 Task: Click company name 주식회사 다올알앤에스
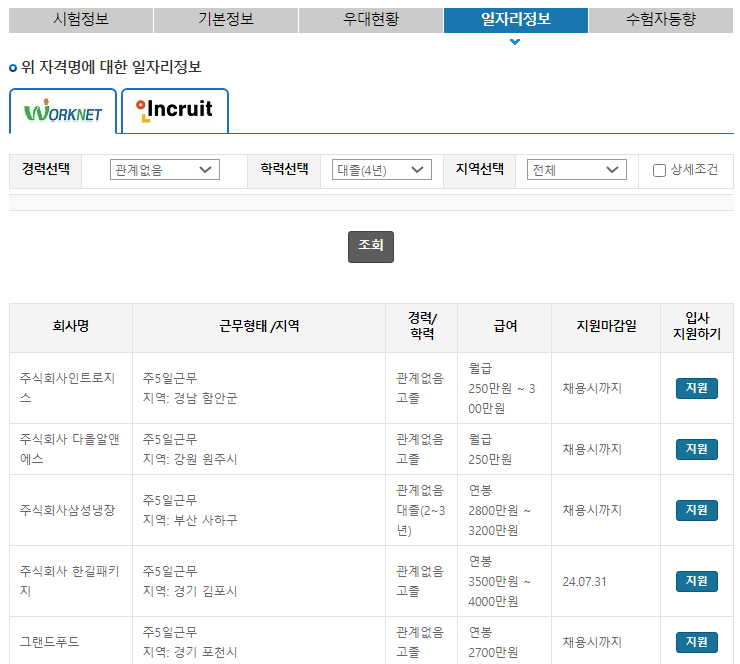click(x=69, y=449)
